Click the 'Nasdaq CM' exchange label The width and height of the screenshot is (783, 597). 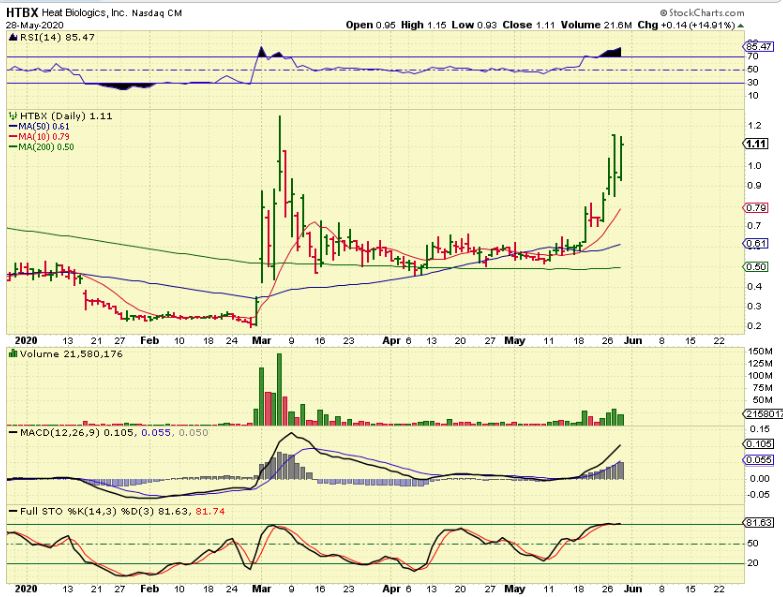156,13
